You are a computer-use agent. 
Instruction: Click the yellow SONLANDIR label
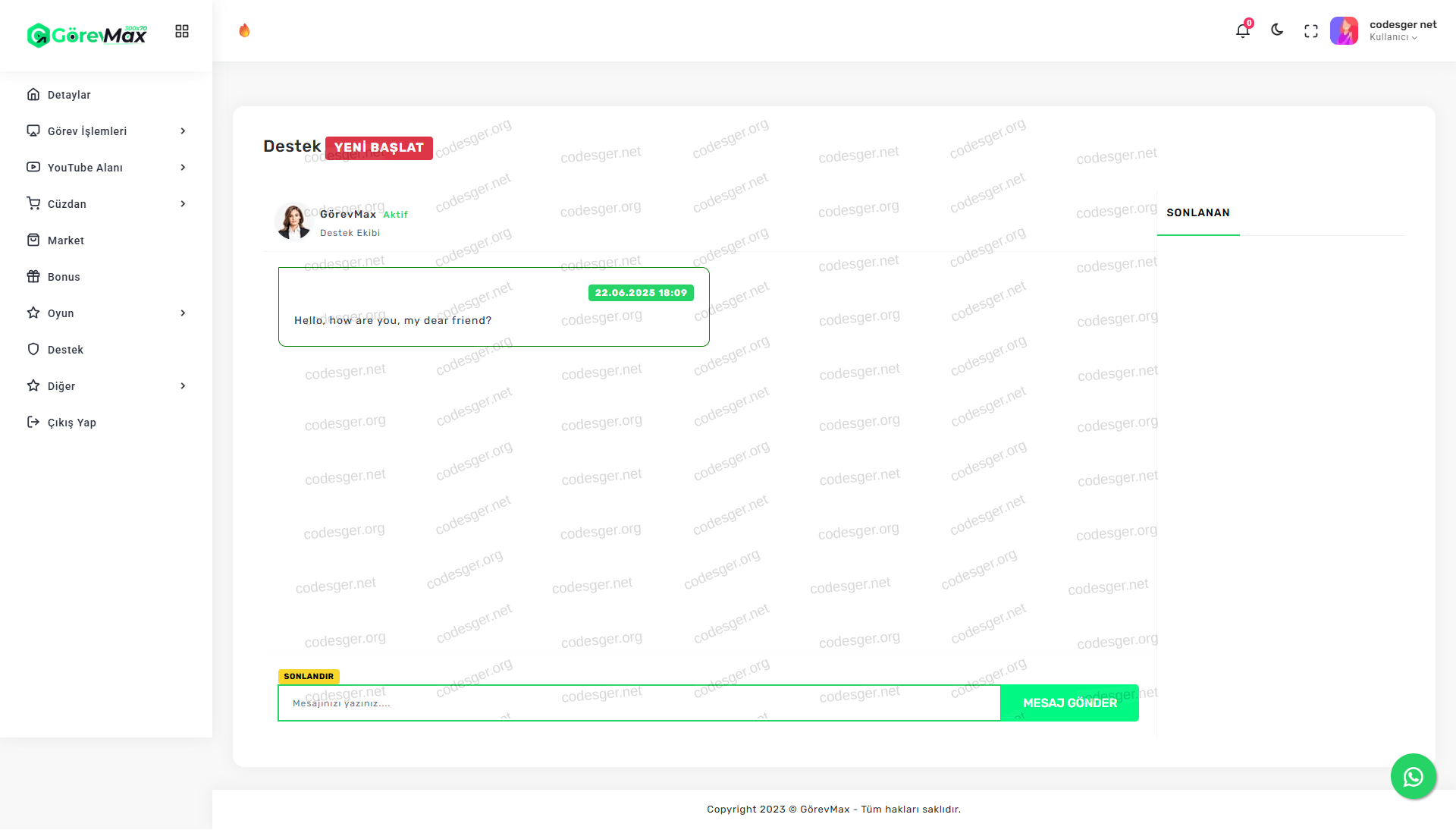[x=309, y=676]
